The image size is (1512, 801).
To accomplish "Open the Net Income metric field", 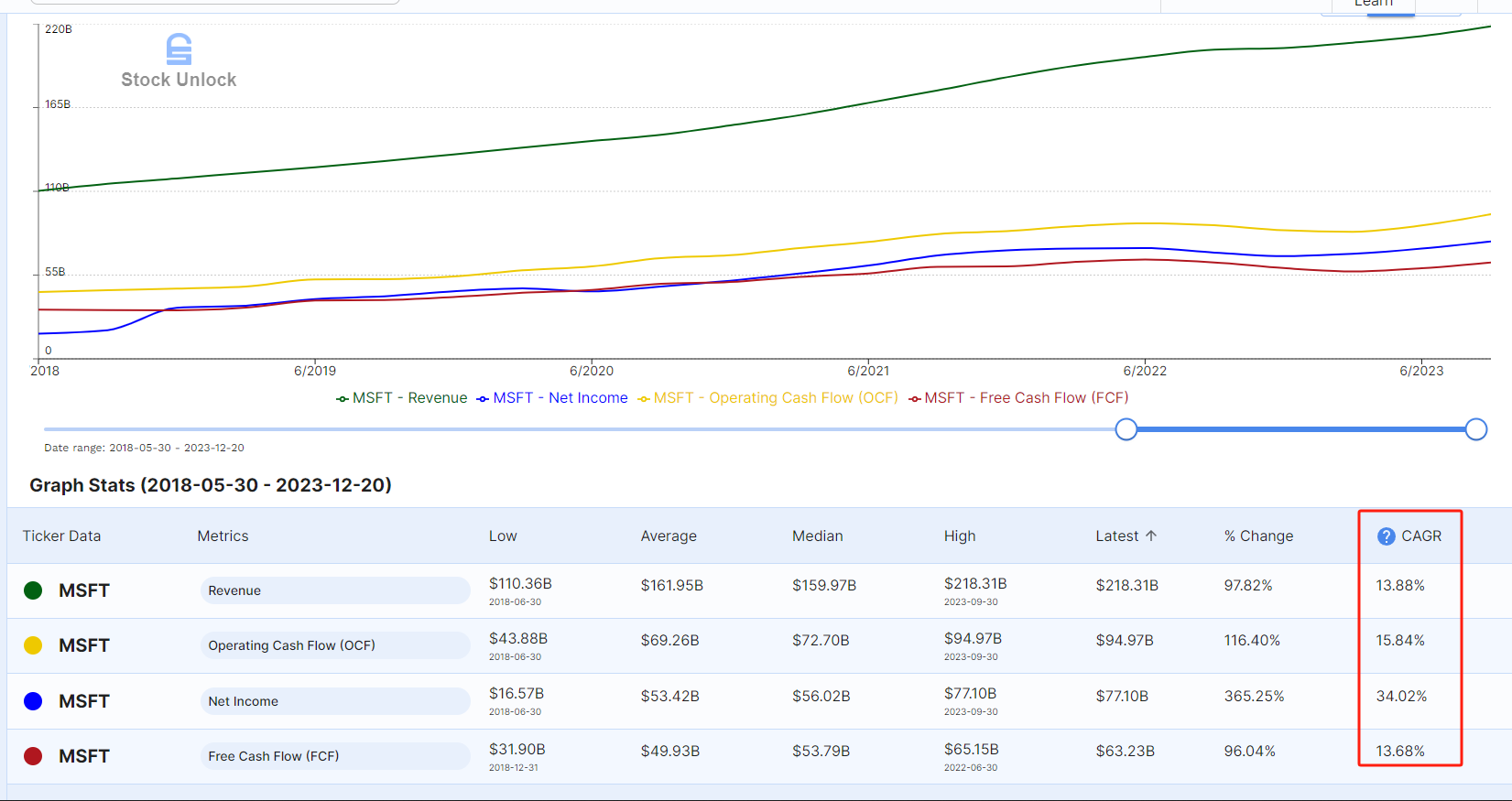I will point(335,701).
